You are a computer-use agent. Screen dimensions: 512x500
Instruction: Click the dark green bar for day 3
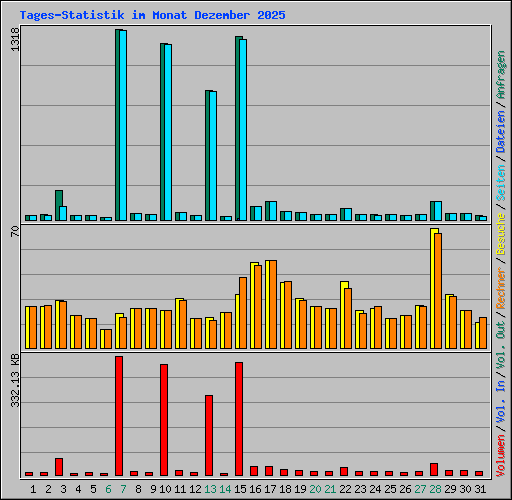pos(58,205)
